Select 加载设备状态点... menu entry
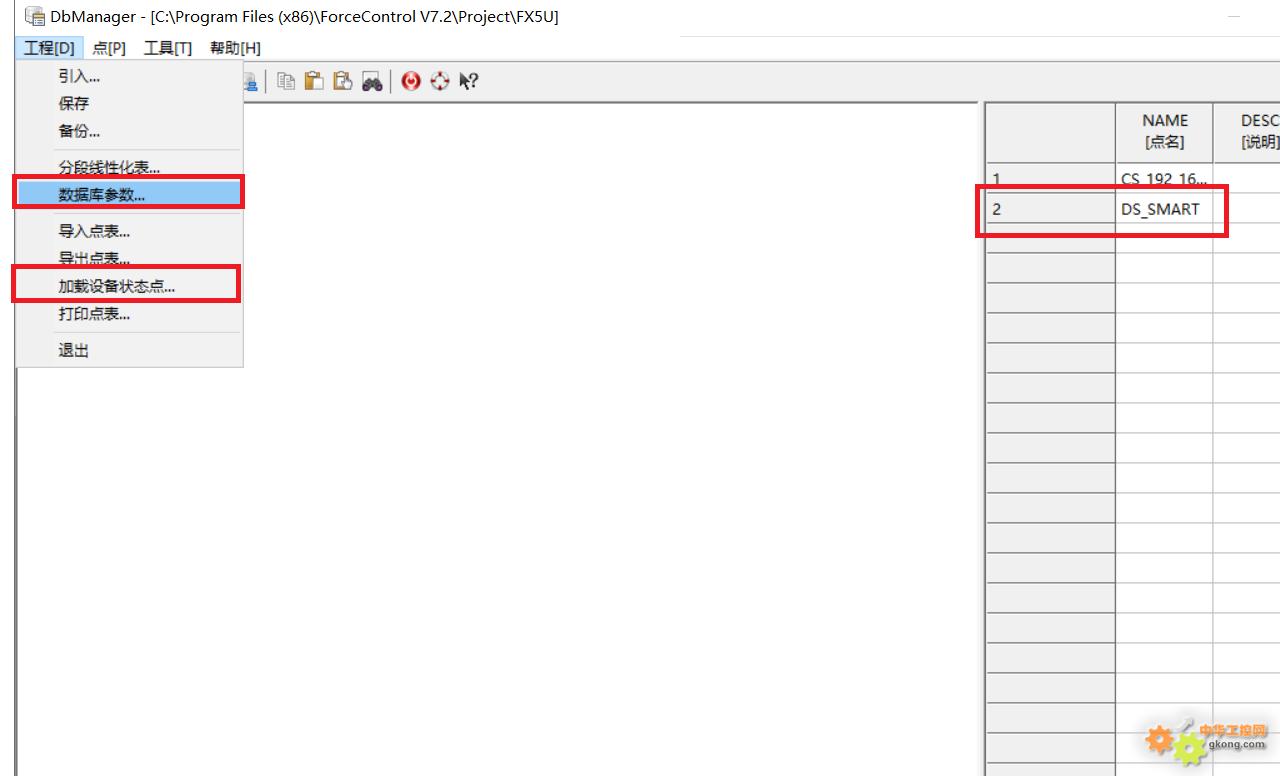 (x=130, y=286)
